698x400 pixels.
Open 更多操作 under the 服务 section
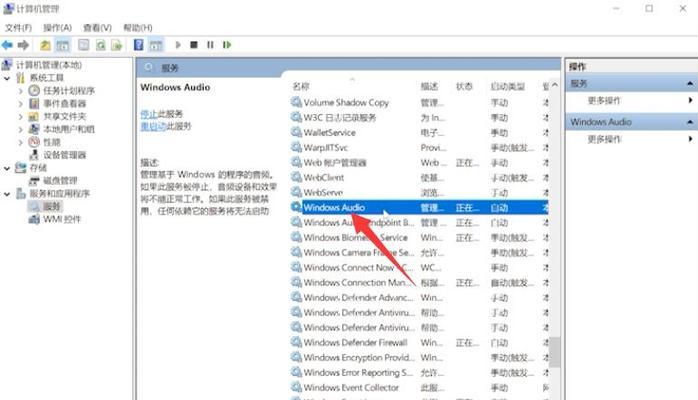click(604, 101)
